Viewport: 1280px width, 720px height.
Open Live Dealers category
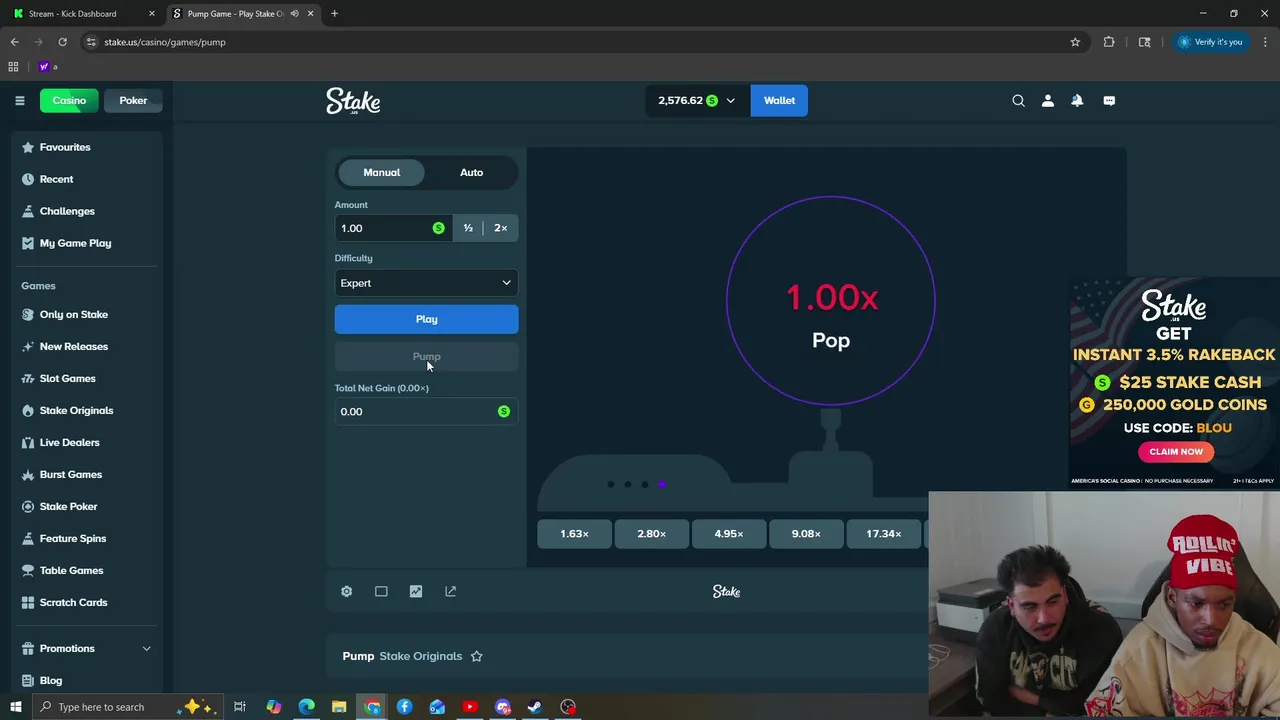point(69,442)
